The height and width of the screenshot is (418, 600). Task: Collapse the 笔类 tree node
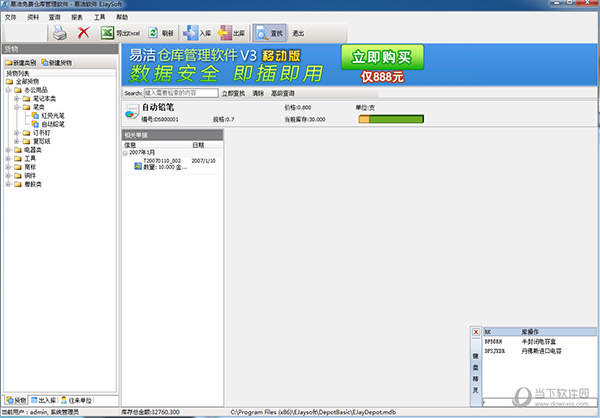click(x=16, y=107)
